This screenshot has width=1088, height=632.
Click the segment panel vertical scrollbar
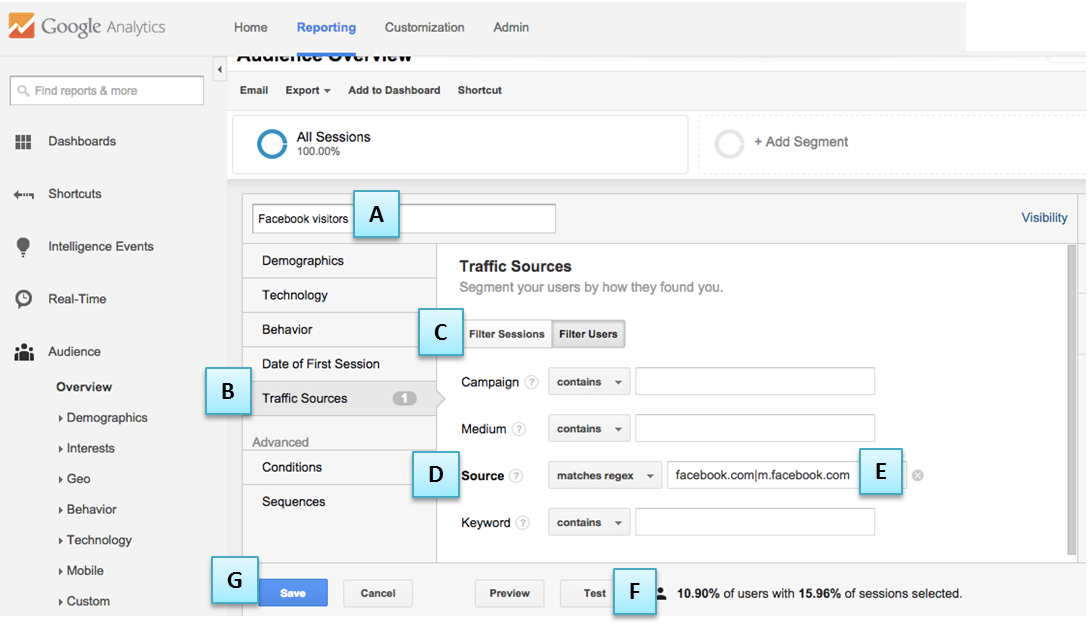click(x=1073, y=400)
